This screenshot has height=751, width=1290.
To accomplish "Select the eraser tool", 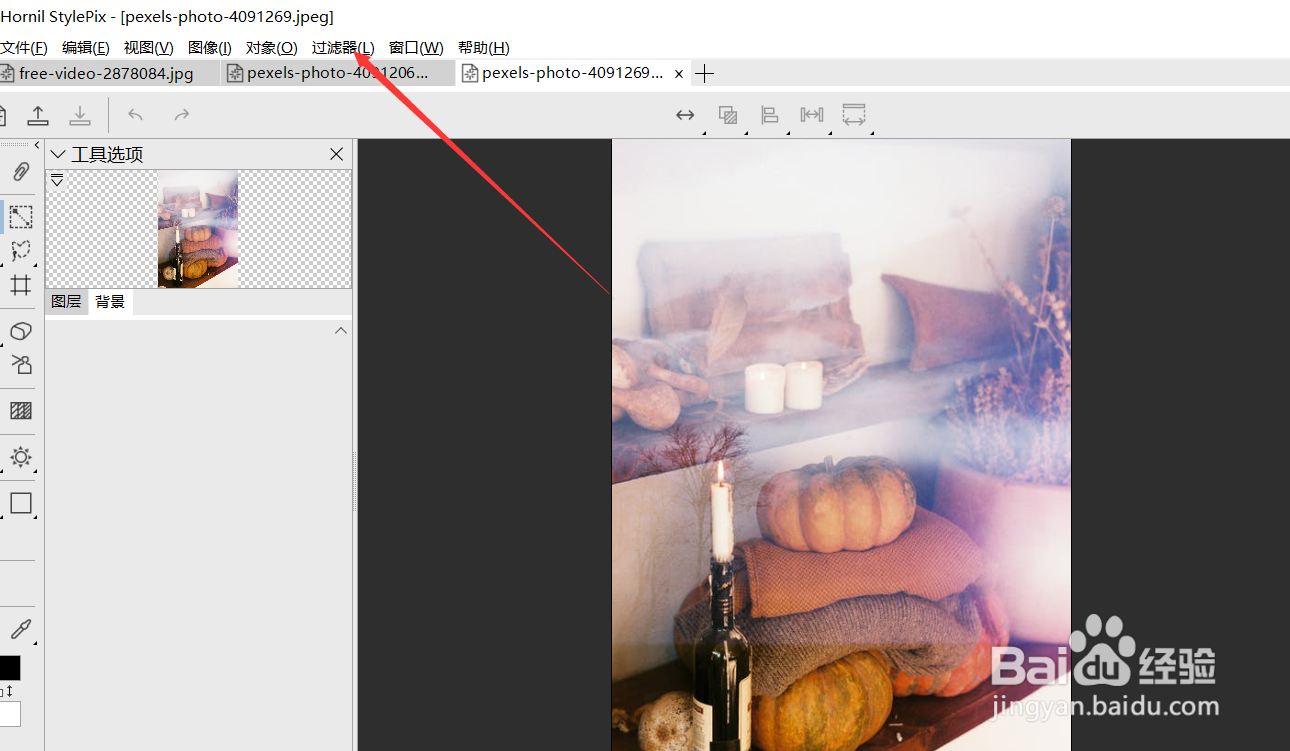I will point(21,331).
